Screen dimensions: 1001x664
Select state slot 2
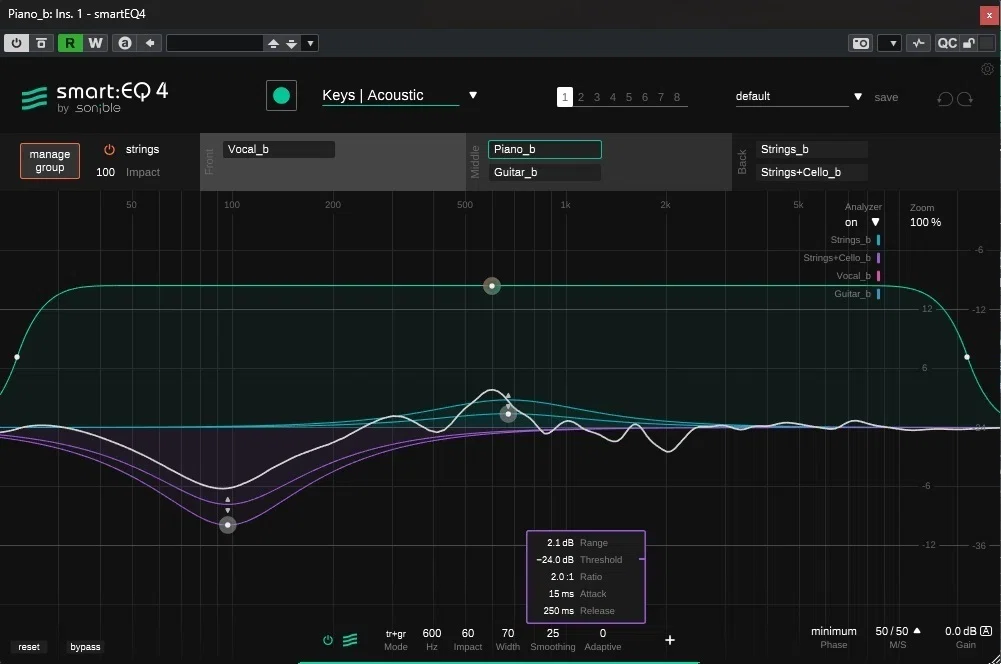(x=581, y=97)
